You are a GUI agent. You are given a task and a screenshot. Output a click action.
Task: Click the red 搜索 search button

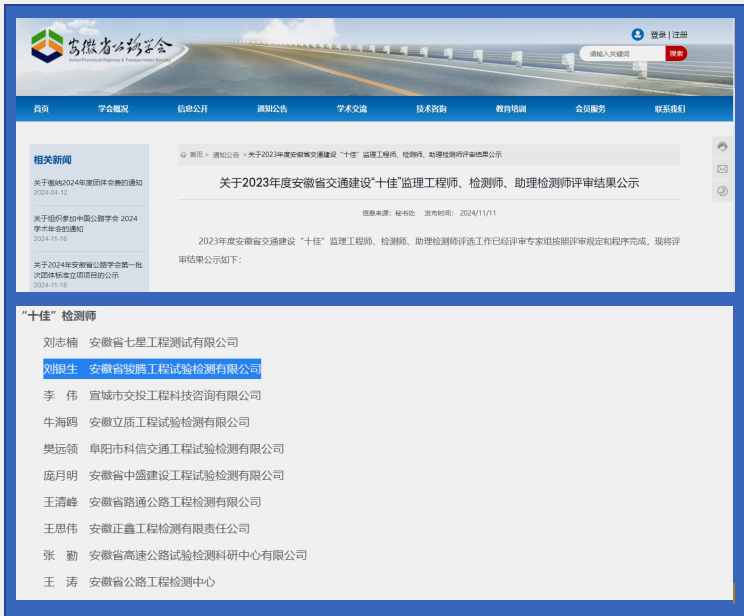click(676, 54)
